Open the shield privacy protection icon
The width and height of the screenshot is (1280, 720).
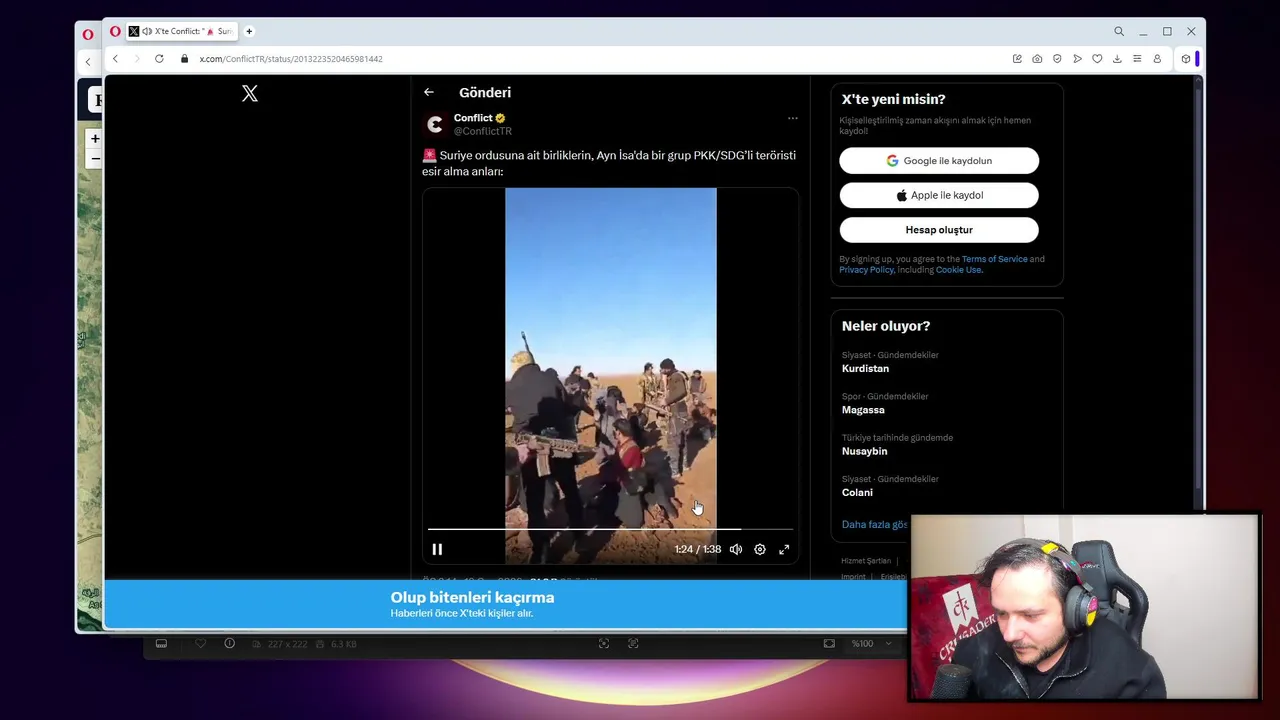(x=1057, y=59)
